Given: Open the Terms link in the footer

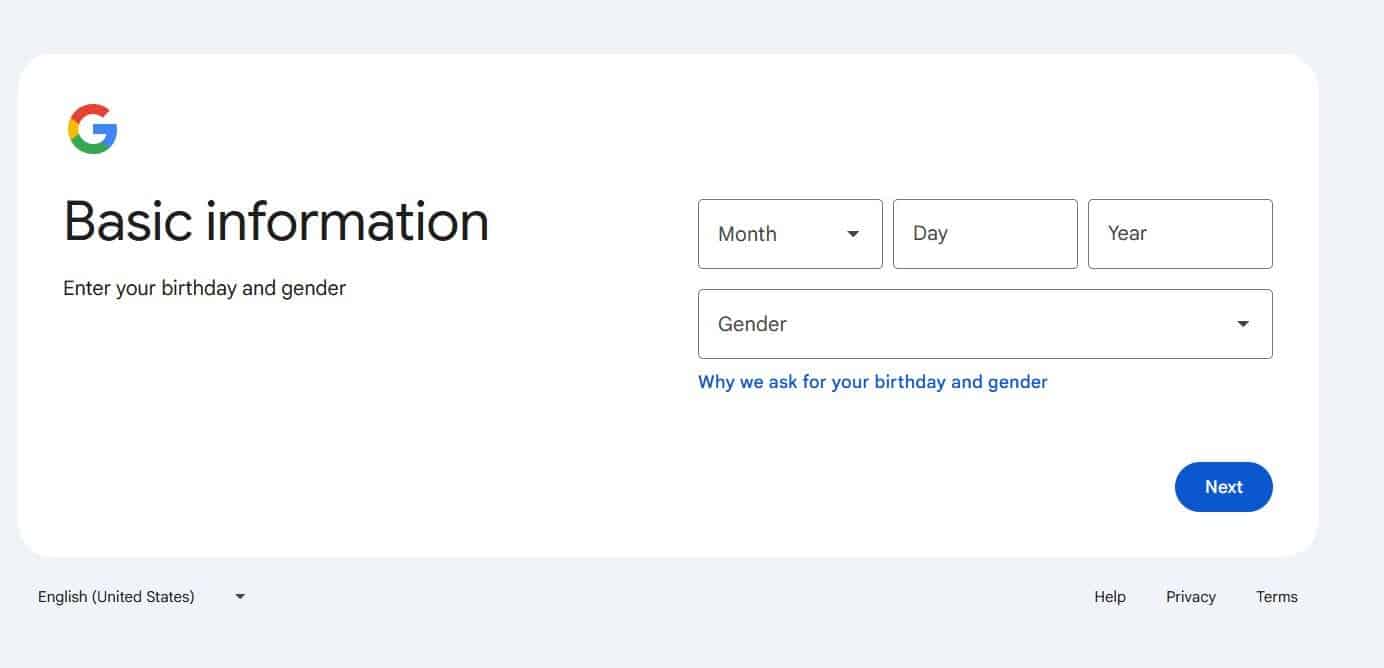Looking at the screenshot, I should (x=1277, y=597).
